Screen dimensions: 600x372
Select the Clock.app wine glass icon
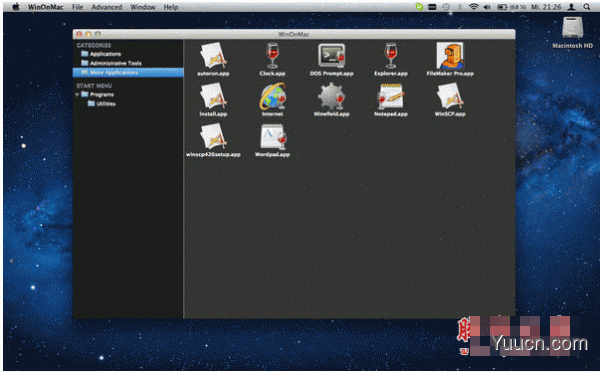[x=272, y=55]
